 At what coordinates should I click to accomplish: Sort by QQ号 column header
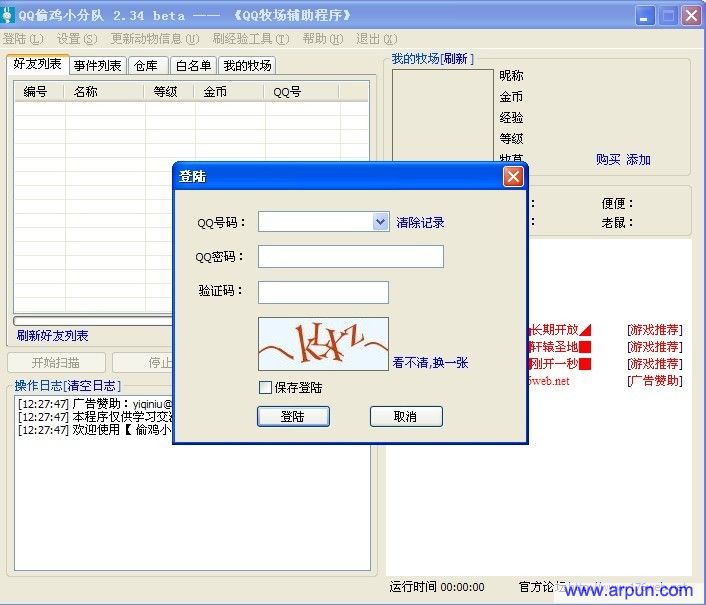302,92
